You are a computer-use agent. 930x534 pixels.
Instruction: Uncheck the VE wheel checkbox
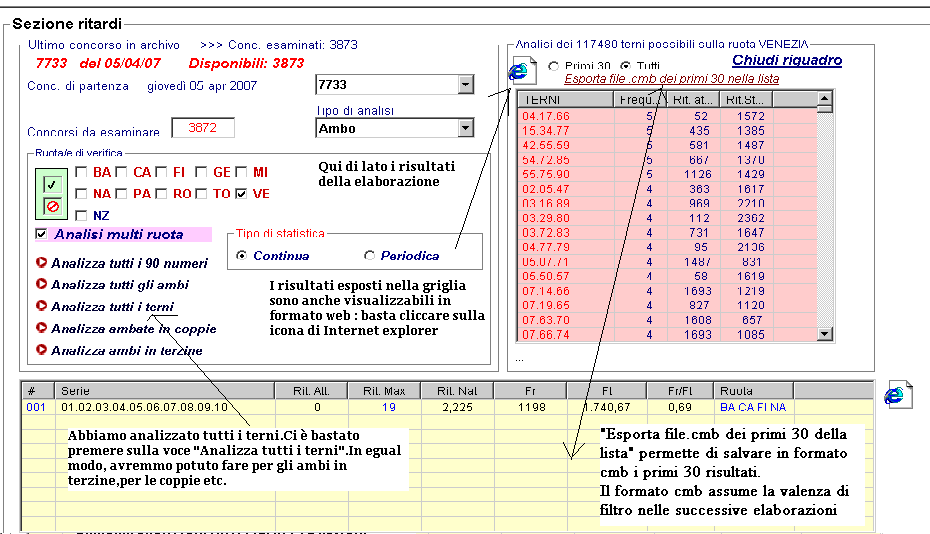tap(241, 193)
